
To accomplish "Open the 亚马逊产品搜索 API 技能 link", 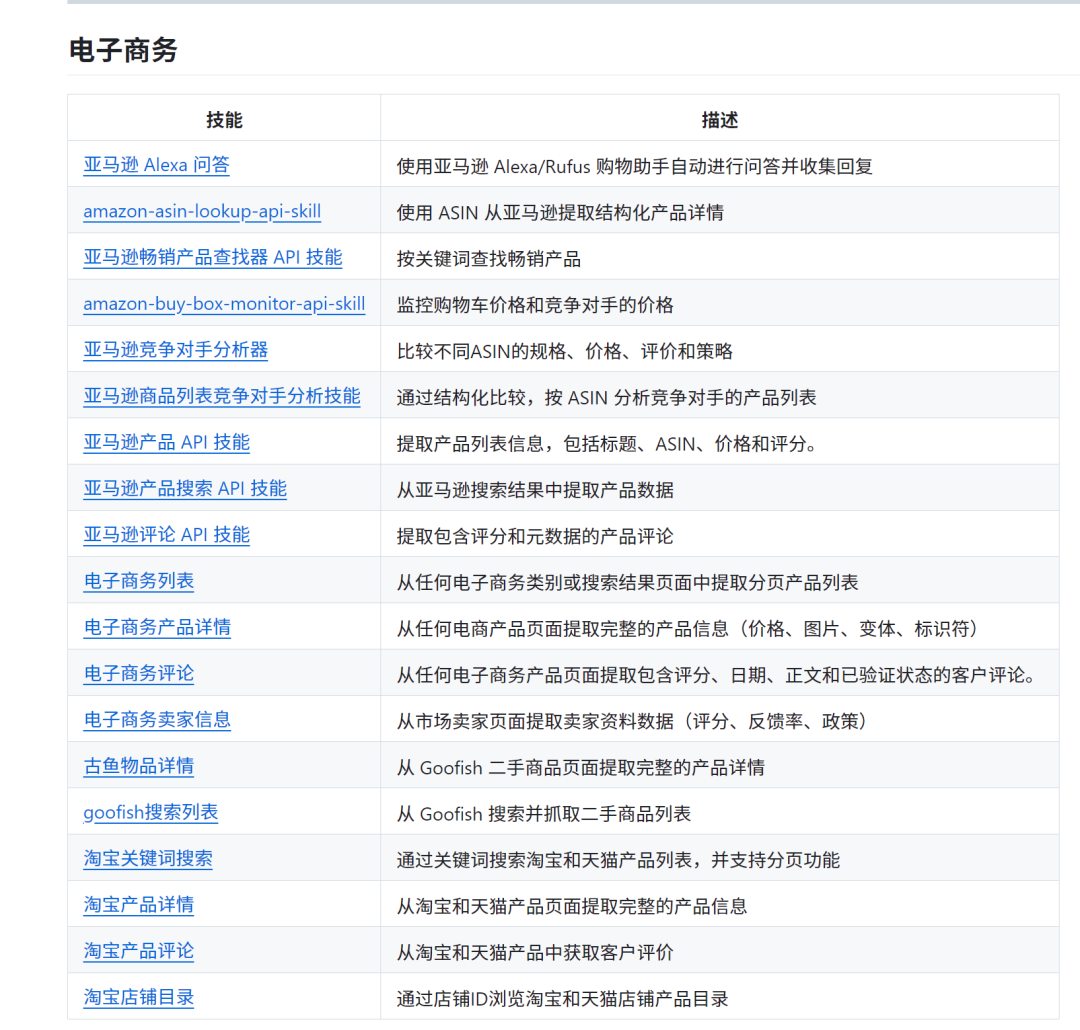I will tap(185, 488).
